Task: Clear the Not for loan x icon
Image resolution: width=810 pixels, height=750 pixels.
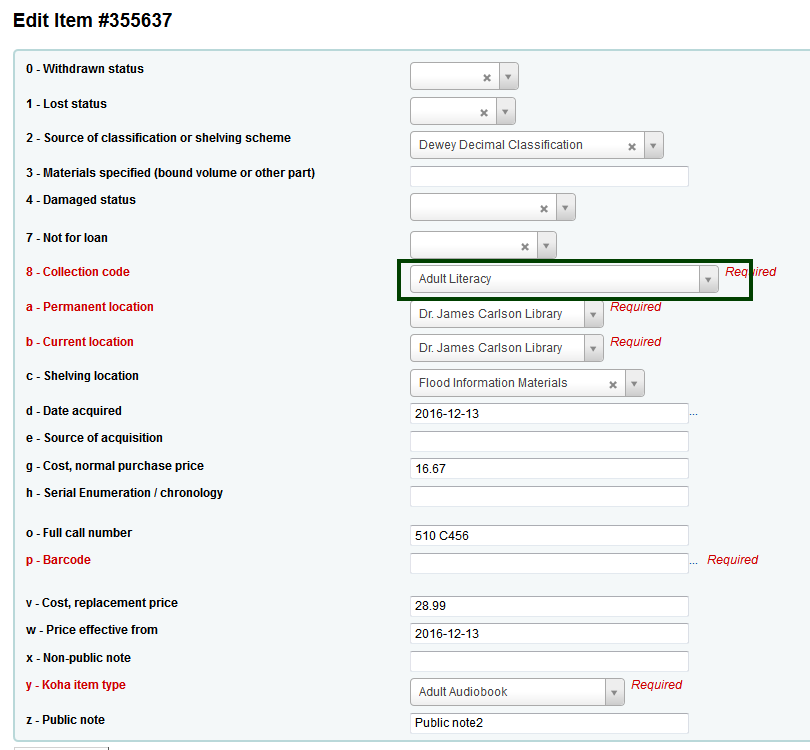Action: click(x=525, y=246)
